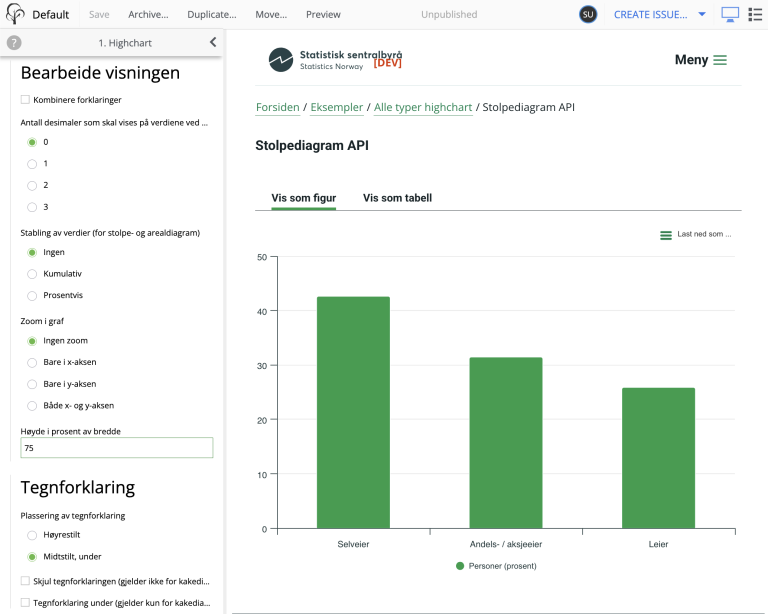Toggle the monitor preview icon
Screen dimensions: 768x614
click(730, 15)
